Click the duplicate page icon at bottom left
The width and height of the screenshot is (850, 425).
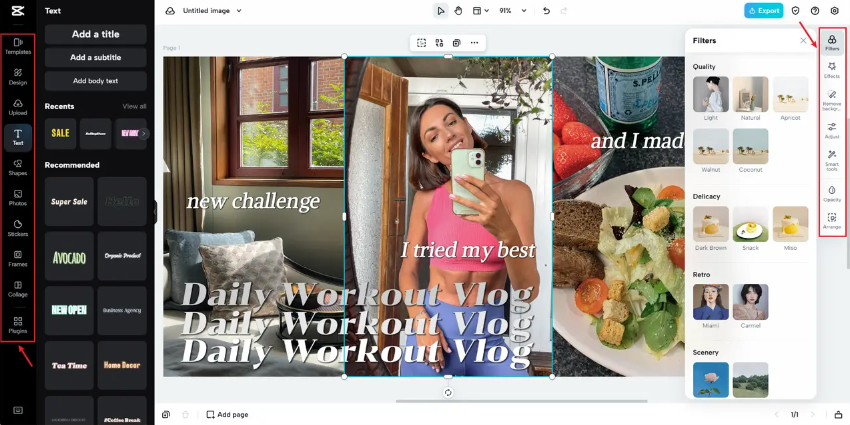166,415
